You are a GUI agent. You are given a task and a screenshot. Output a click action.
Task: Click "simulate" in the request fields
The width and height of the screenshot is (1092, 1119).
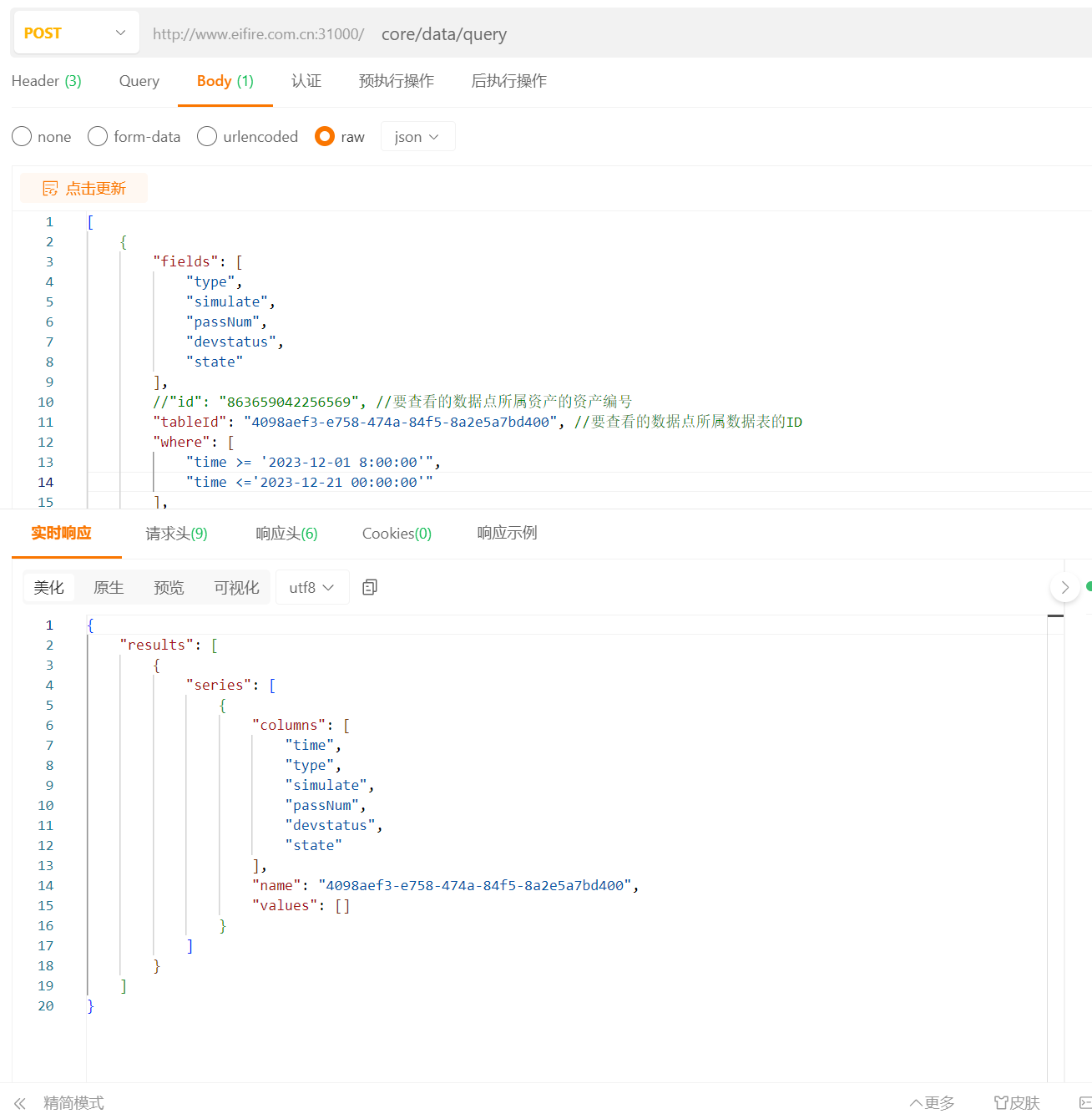coord(226,302)
